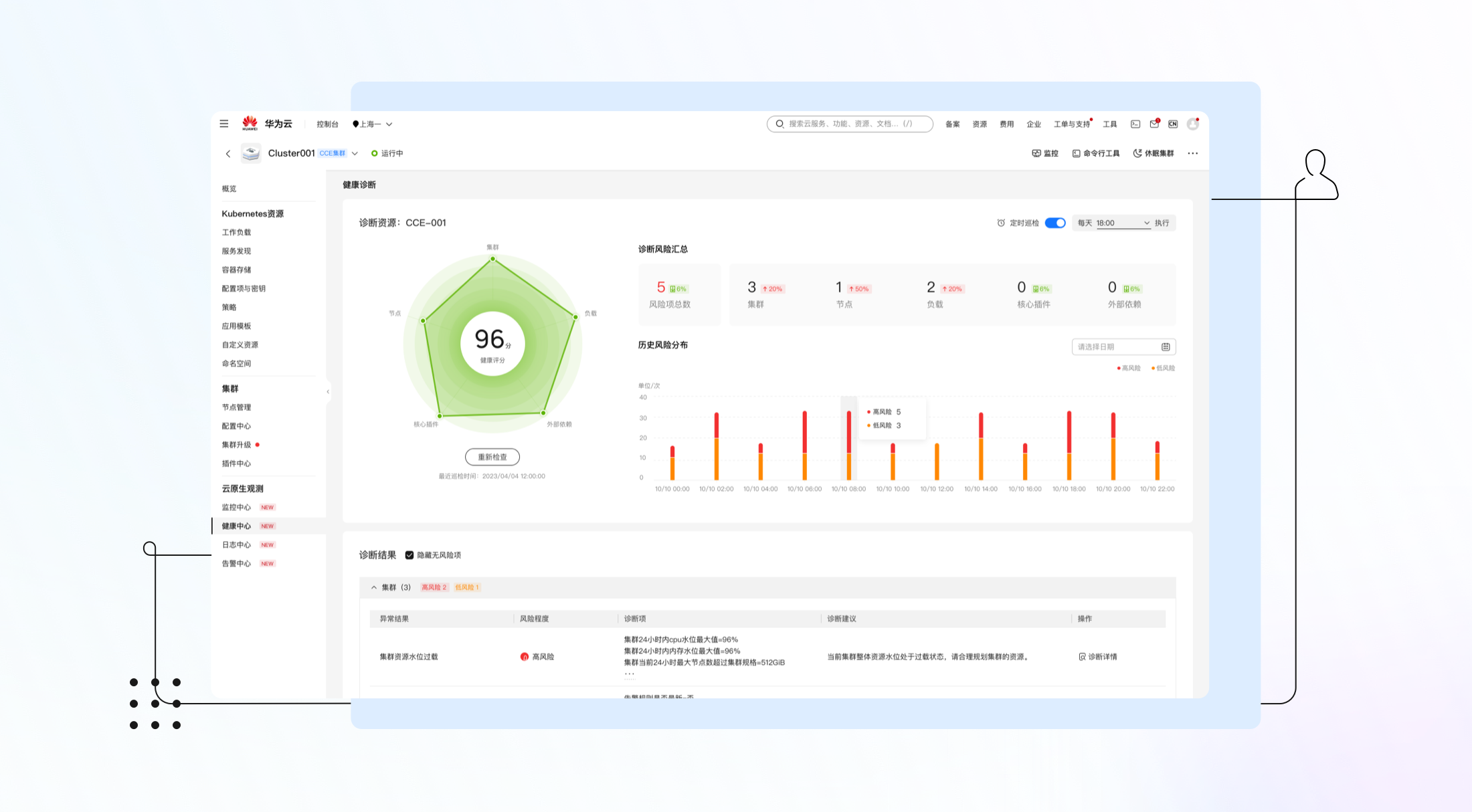Open the CloudShell terminal icon
Viewport: 1472px width, 812px height.
pos(1135,124)
